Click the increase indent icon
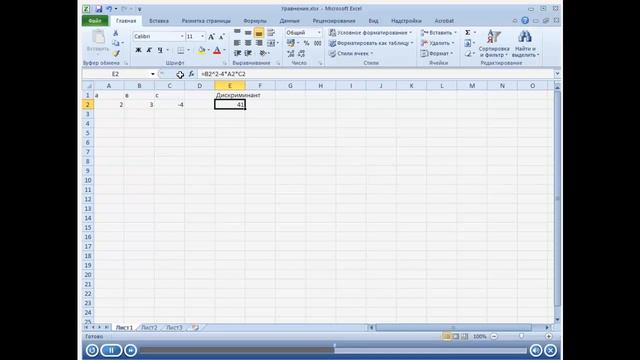640x360 pixels. pos(248,53)
